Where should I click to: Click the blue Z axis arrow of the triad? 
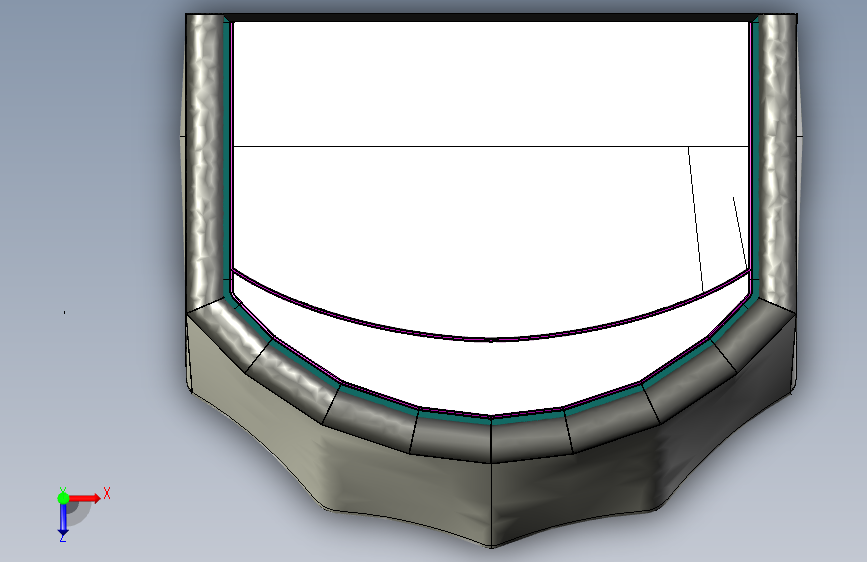tap(63, 520)
